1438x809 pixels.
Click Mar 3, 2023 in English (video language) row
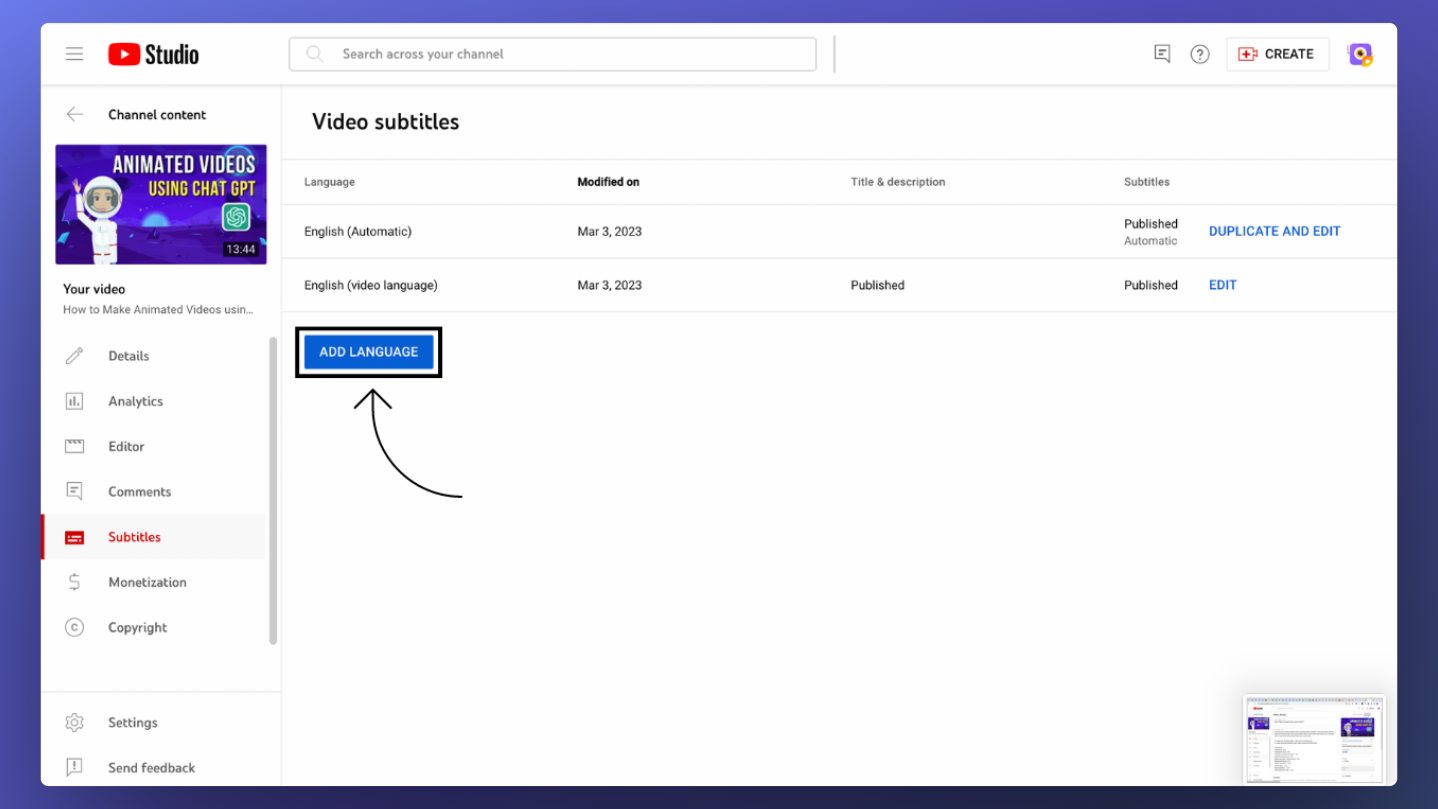pos(609,285)
